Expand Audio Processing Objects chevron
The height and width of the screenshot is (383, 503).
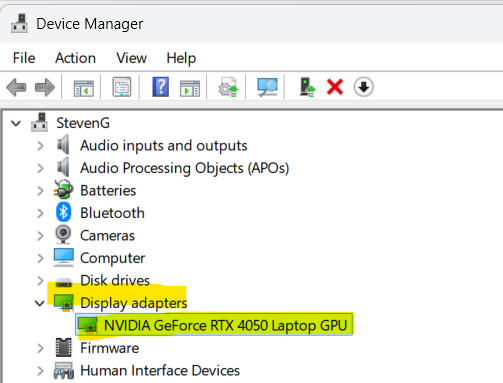[40, 168]
